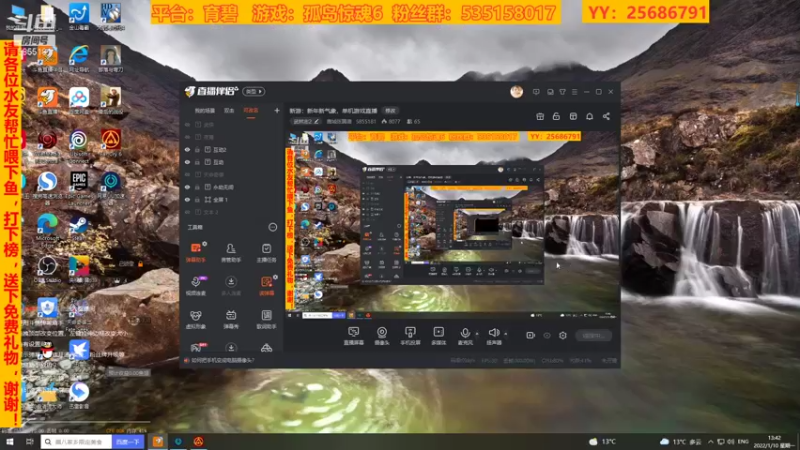This screenshot has width=800, height=450.
Task: Open the user avatar in title bar
Action: [x=516, y=91]
